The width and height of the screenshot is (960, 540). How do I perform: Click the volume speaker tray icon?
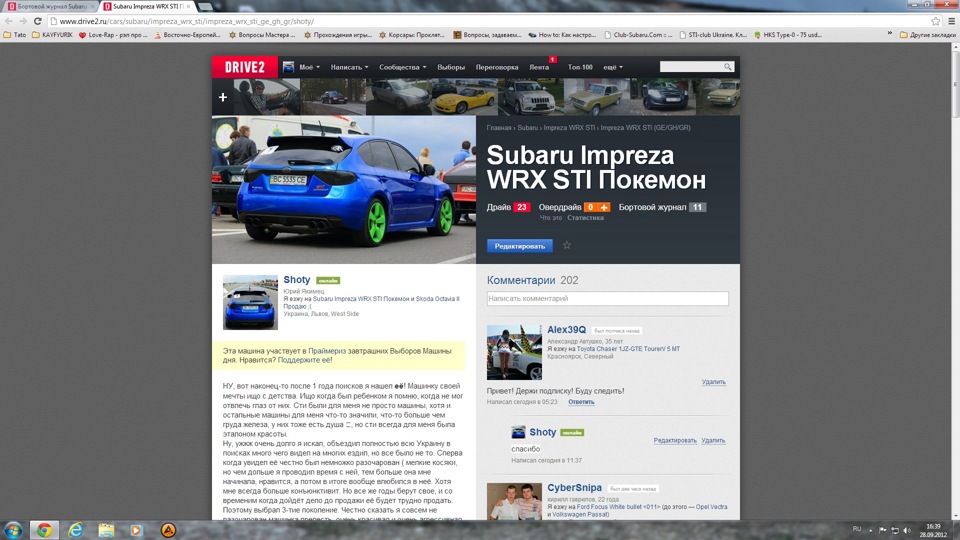[x=907, y=530]
